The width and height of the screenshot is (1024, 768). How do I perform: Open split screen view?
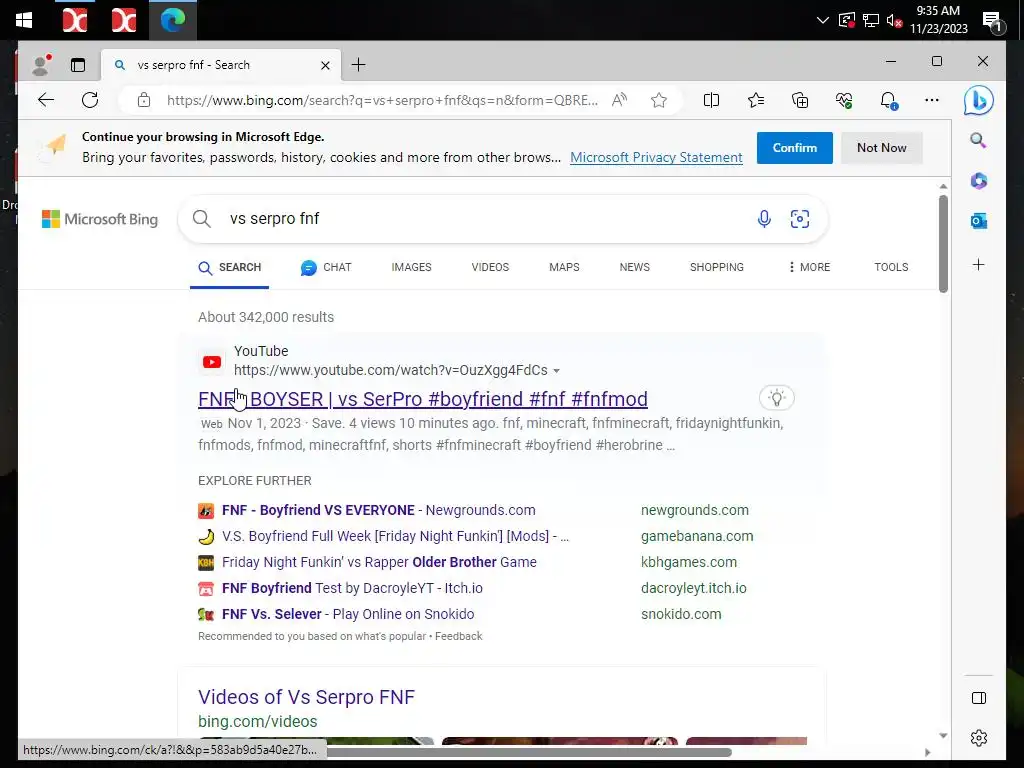coord(711,100)
